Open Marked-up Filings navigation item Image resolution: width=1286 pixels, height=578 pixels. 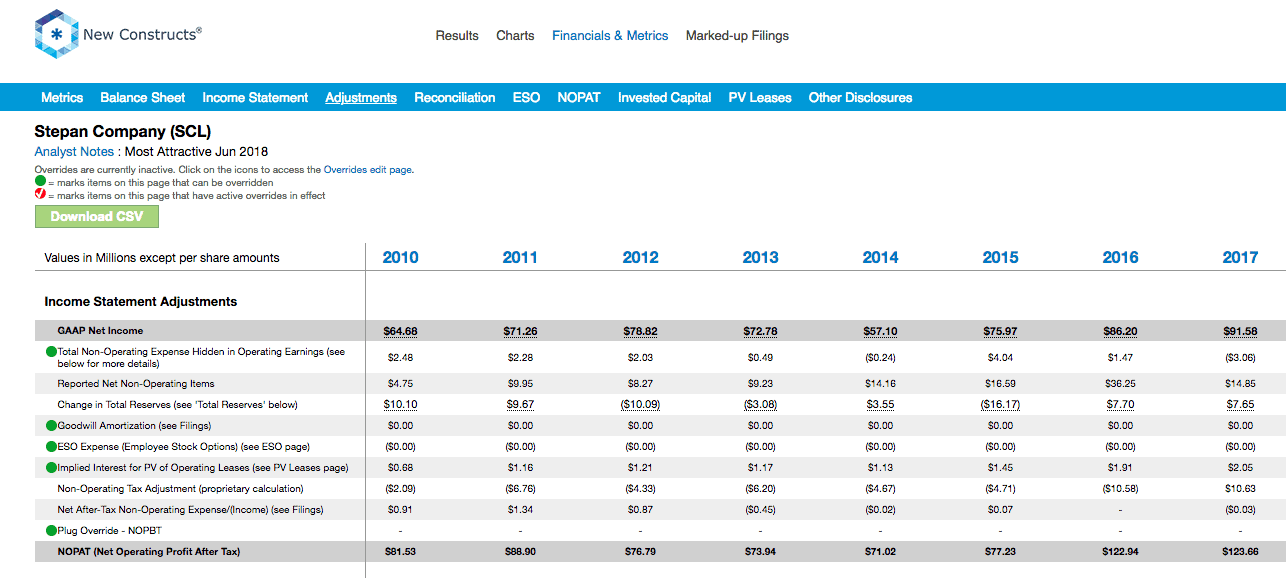coord(737,35)
